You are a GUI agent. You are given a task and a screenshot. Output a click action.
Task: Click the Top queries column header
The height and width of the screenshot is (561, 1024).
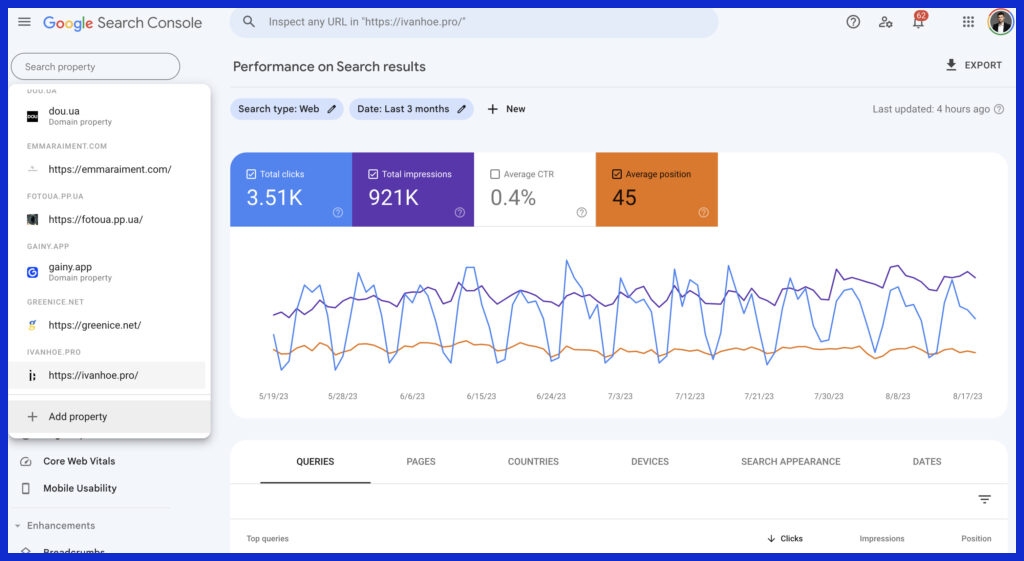(267, 538)
